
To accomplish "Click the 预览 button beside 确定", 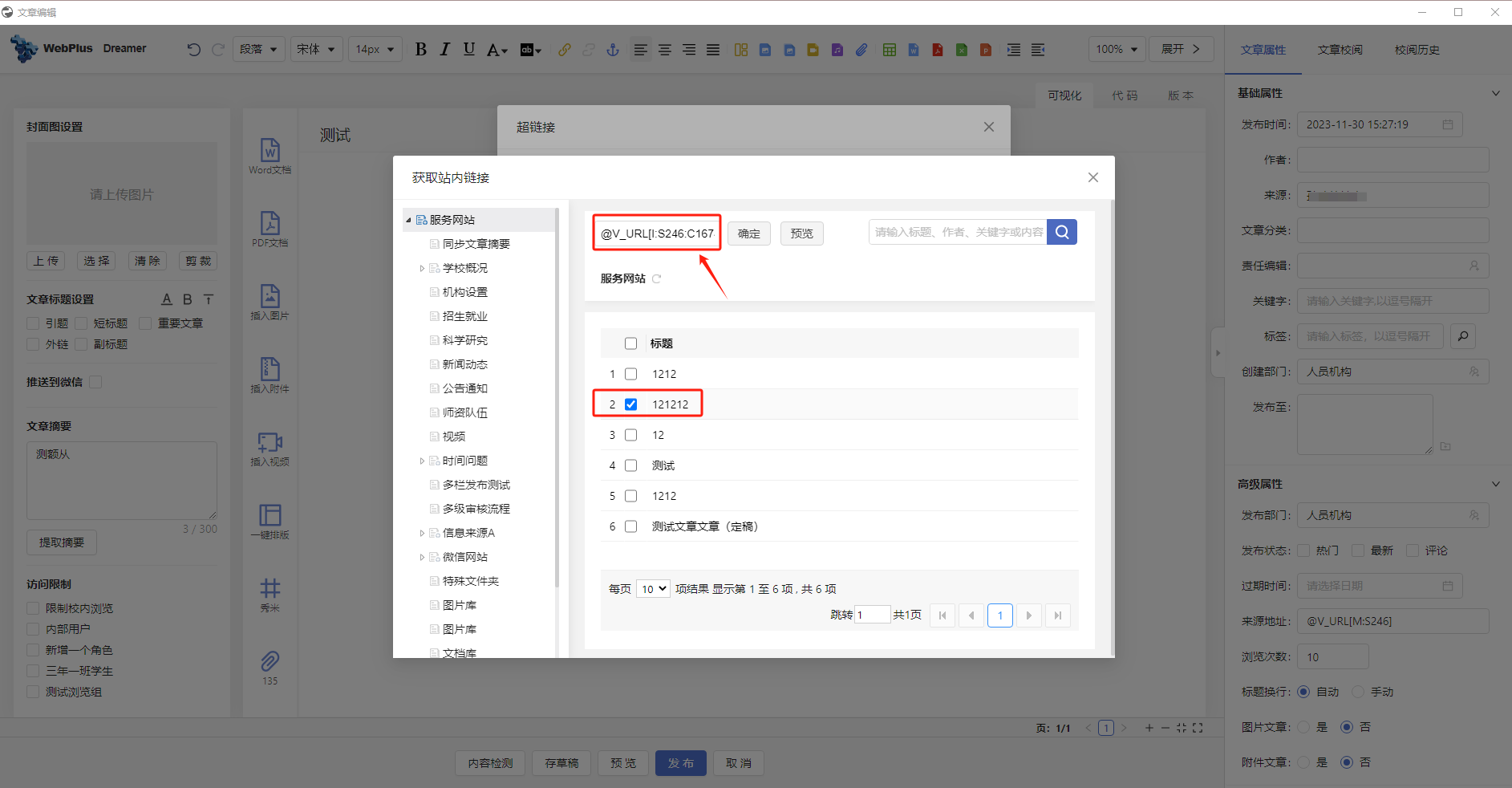I will coord(801,234).
